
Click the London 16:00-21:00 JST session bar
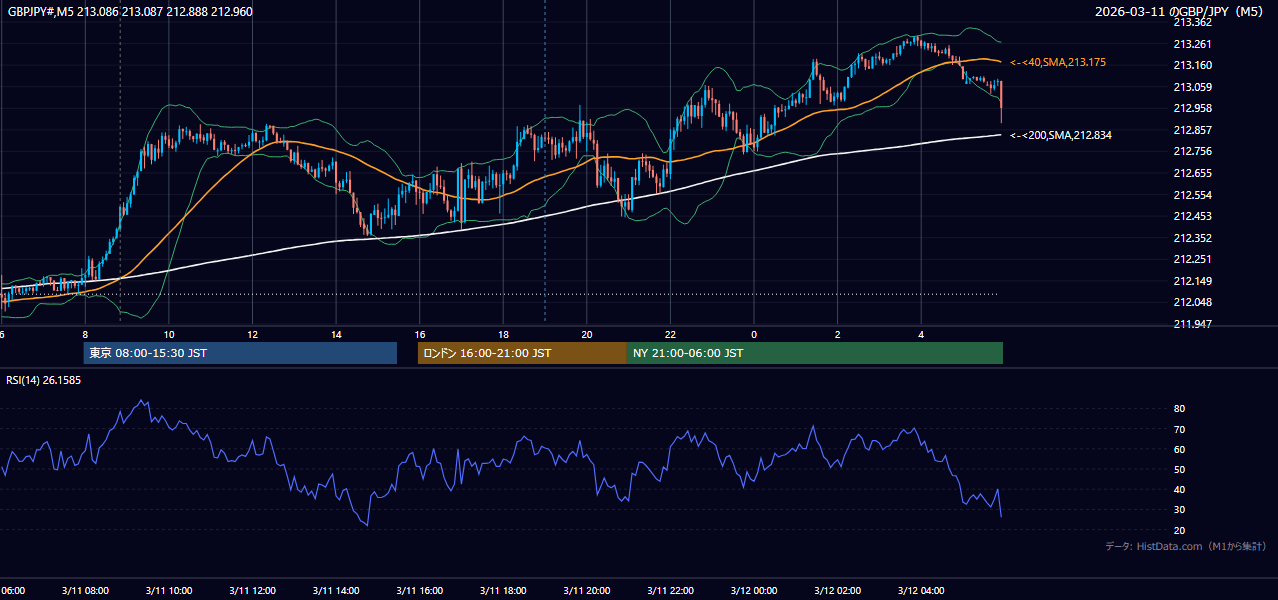click(522, 353)
